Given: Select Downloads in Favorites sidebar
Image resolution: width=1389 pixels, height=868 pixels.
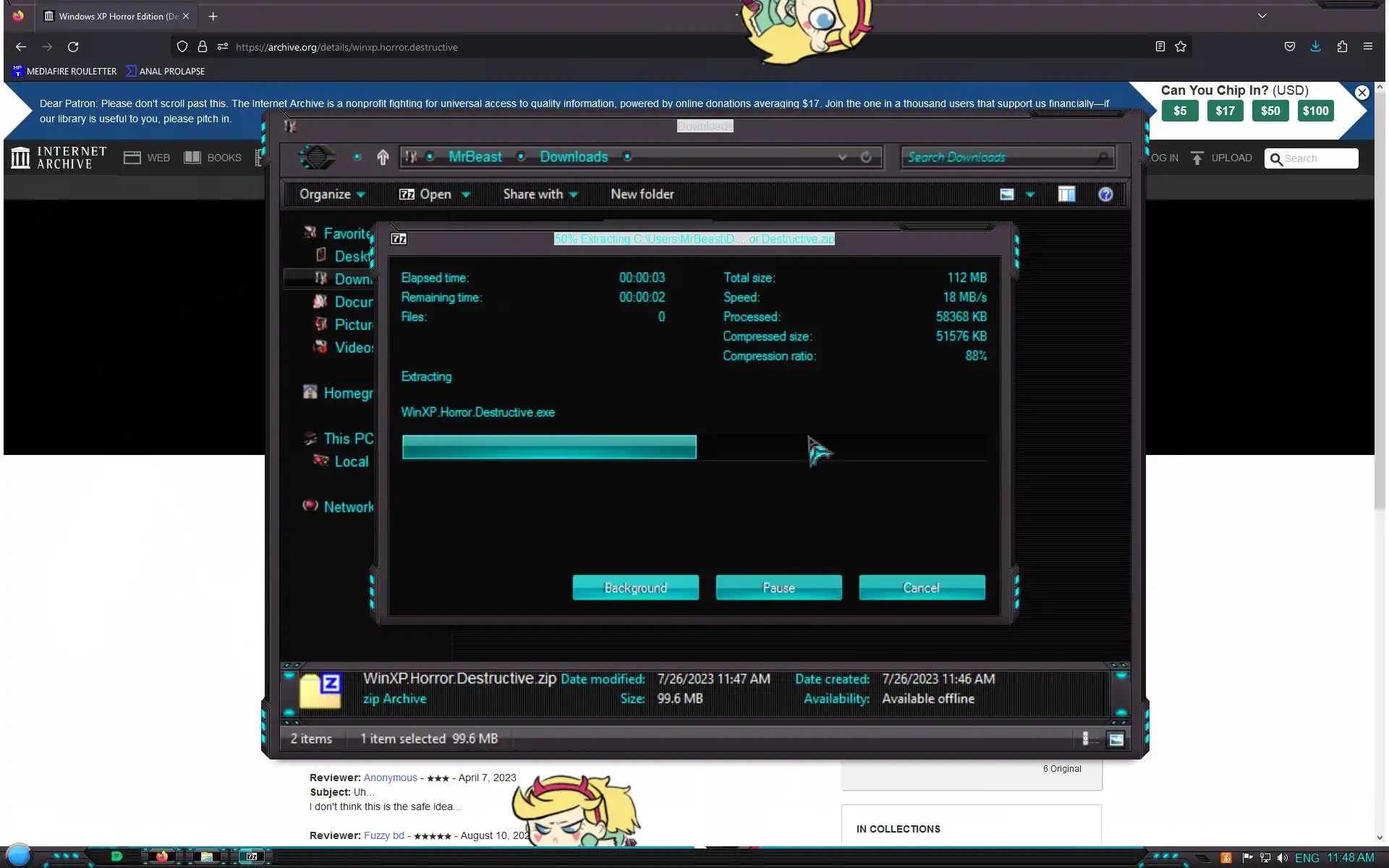Looking at the screenshot, I should 352,279.
